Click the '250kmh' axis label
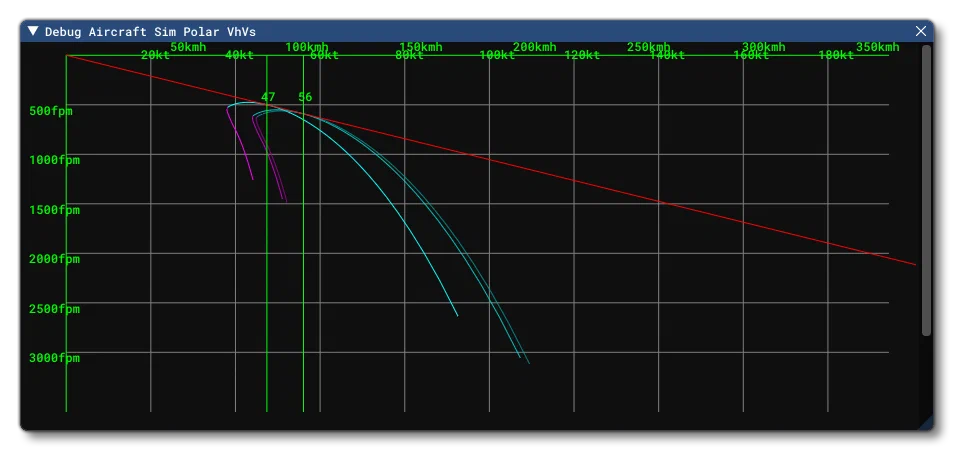 [649, 47]
